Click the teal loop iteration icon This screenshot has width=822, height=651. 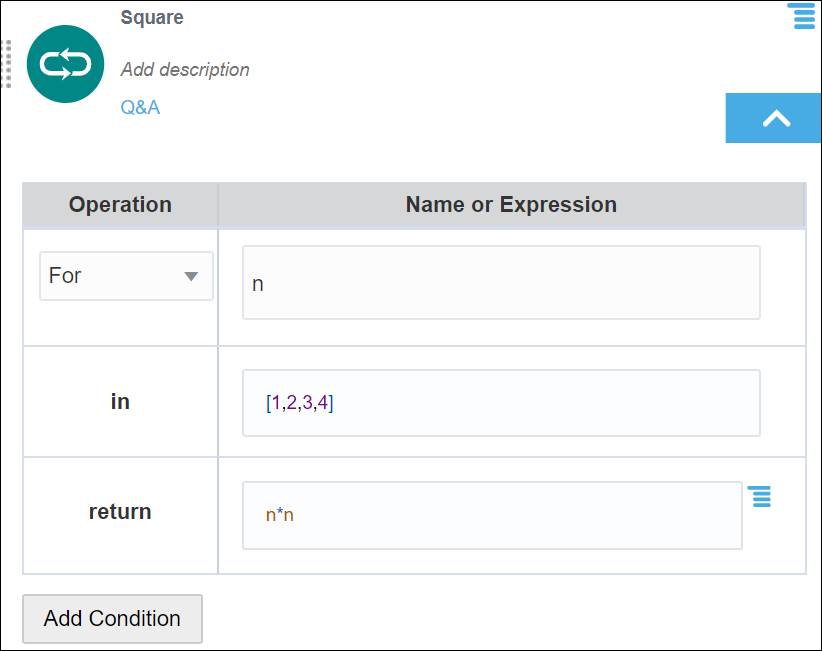(x=65, y=65)
